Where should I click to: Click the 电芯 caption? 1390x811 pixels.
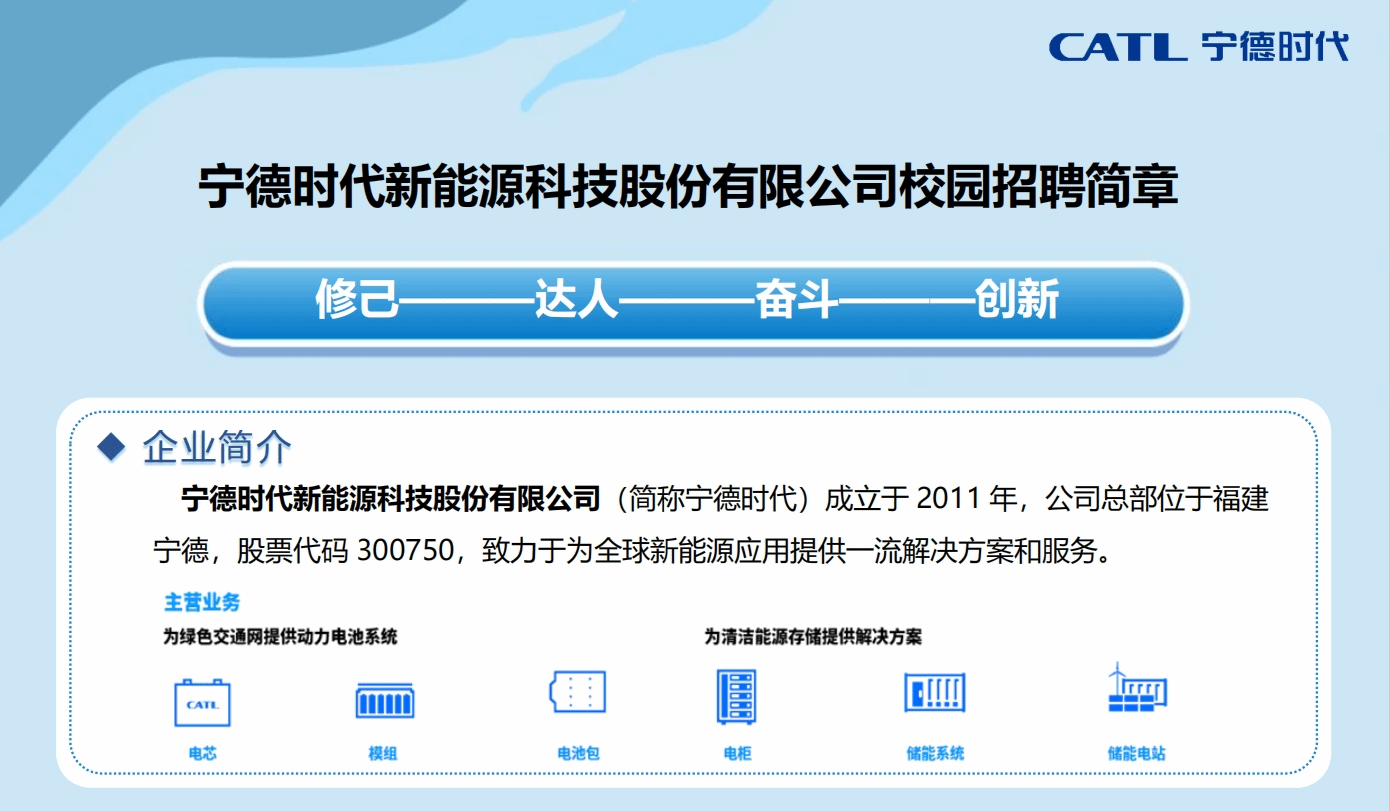coord(202,753)
